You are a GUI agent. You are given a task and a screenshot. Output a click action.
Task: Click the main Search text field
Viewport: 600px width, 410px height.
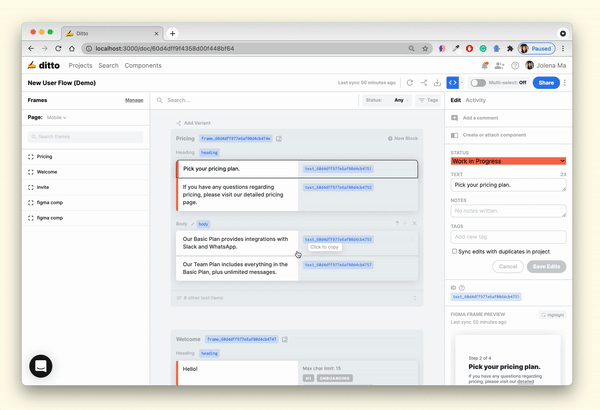coord(256,100)
